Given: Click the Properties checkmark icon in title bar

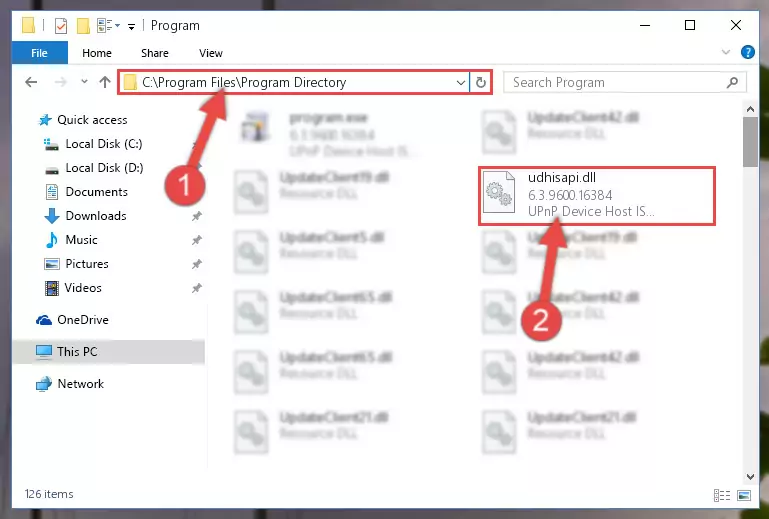Looking at the screenshot, I should point(61,26).
